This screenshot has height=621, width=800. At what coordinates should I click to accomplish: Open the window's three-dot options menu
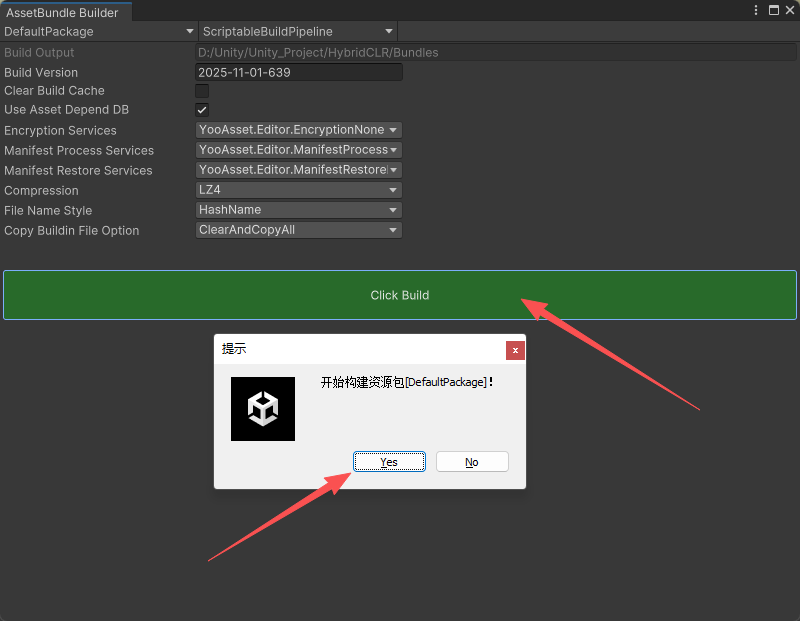[756, 10]
